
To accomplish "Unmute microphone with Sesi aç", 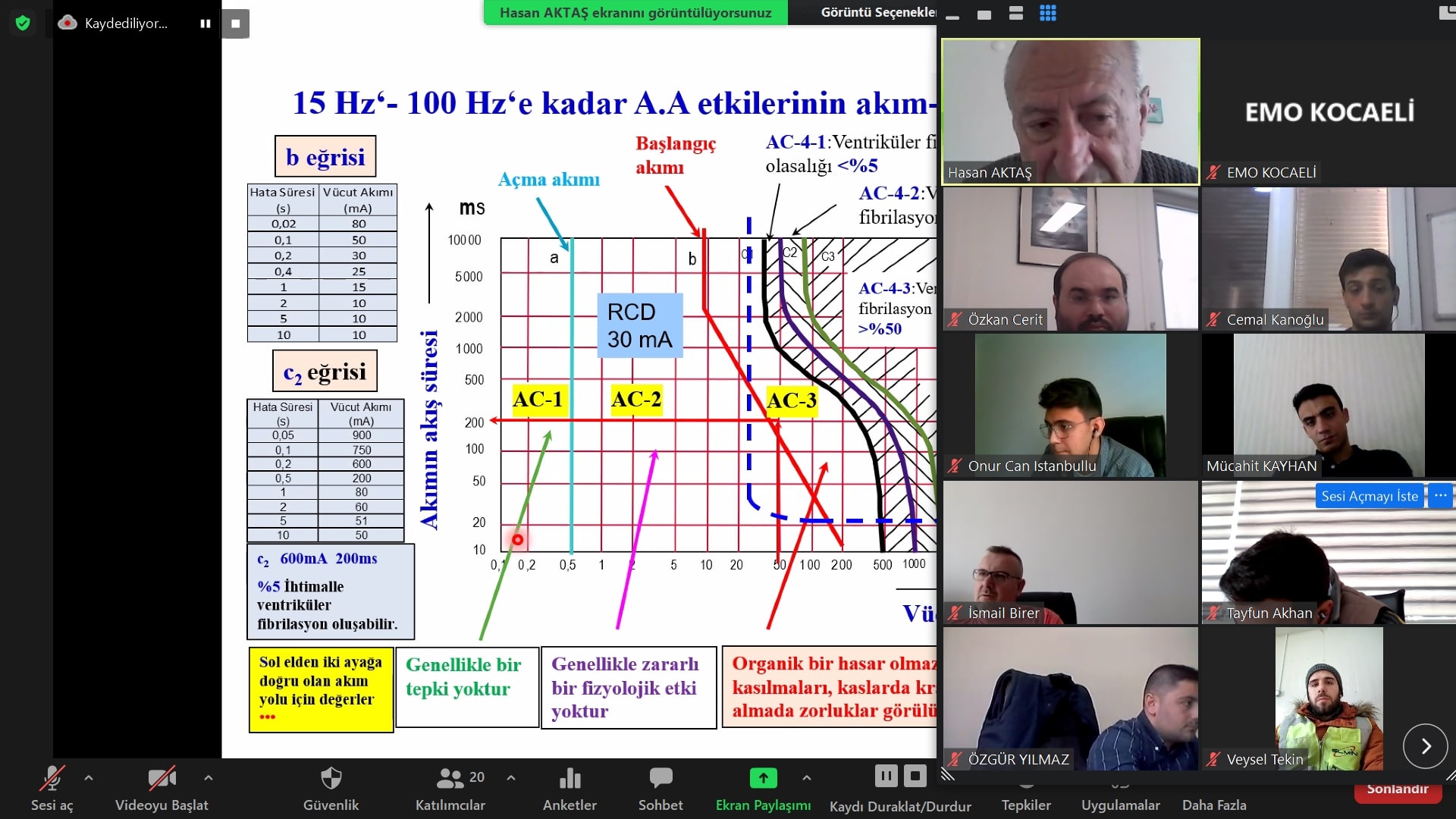I will [x=52, y=789].
